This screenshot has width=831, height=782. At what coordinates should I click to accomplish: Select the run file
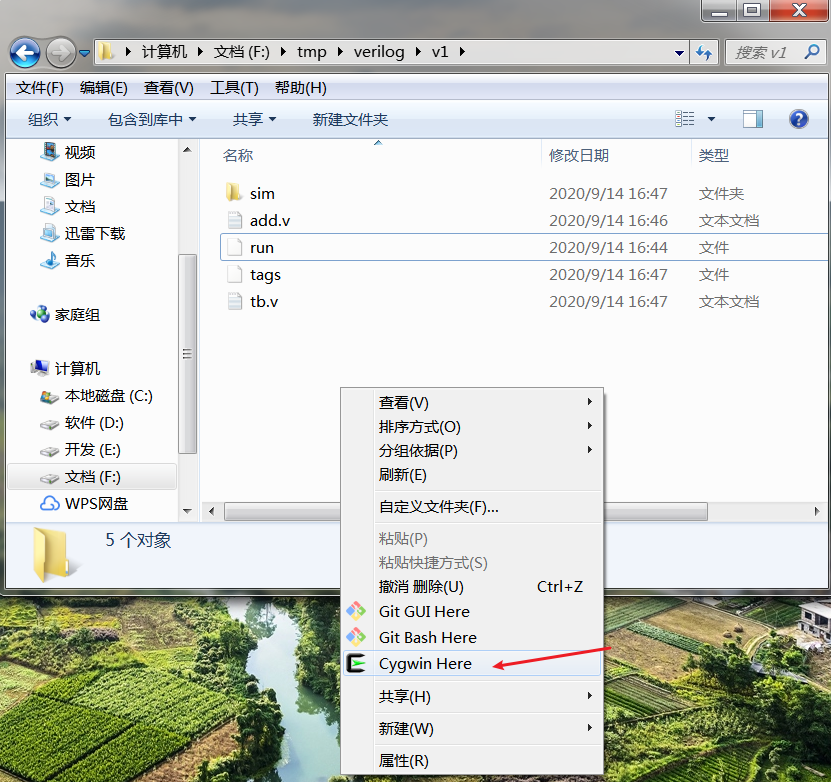pos(525,247)
